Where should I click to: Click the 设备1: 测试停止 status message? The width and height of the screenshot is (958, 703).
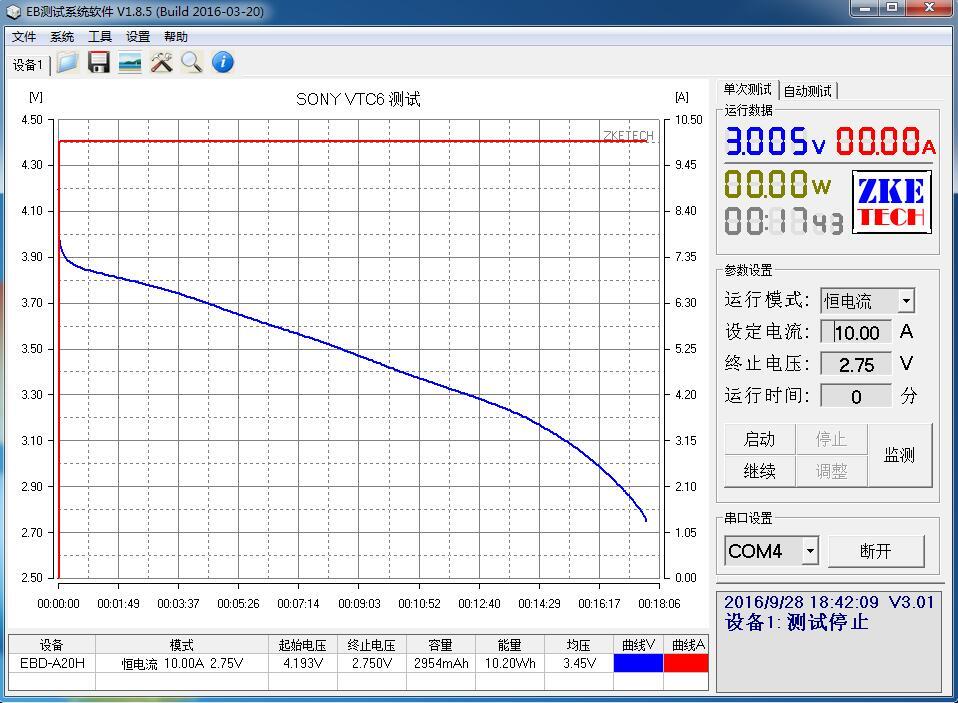(x=796, y=622)
